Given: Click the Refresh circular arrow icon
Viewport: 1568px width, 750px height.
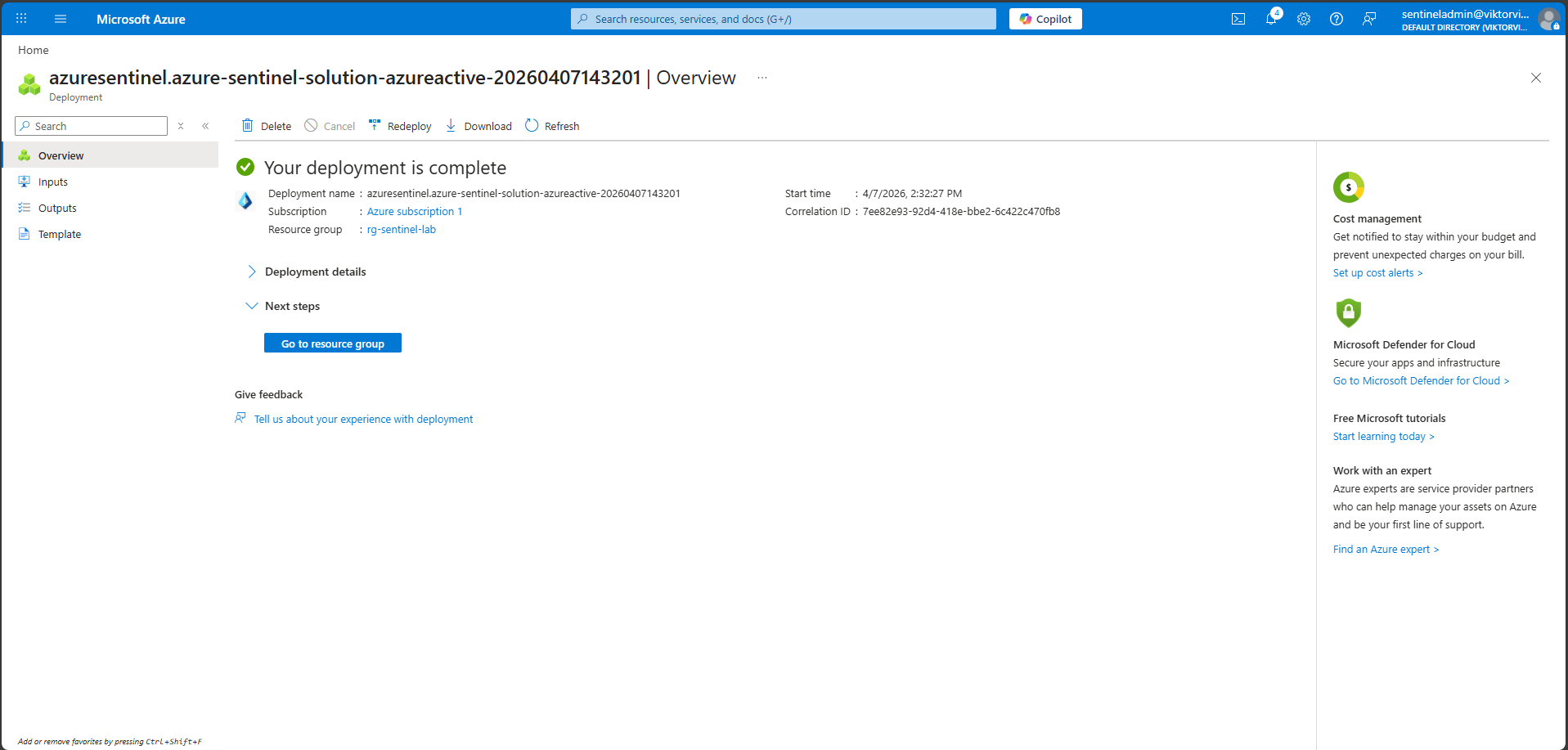Looking at the screenshot, I should 532,125.
